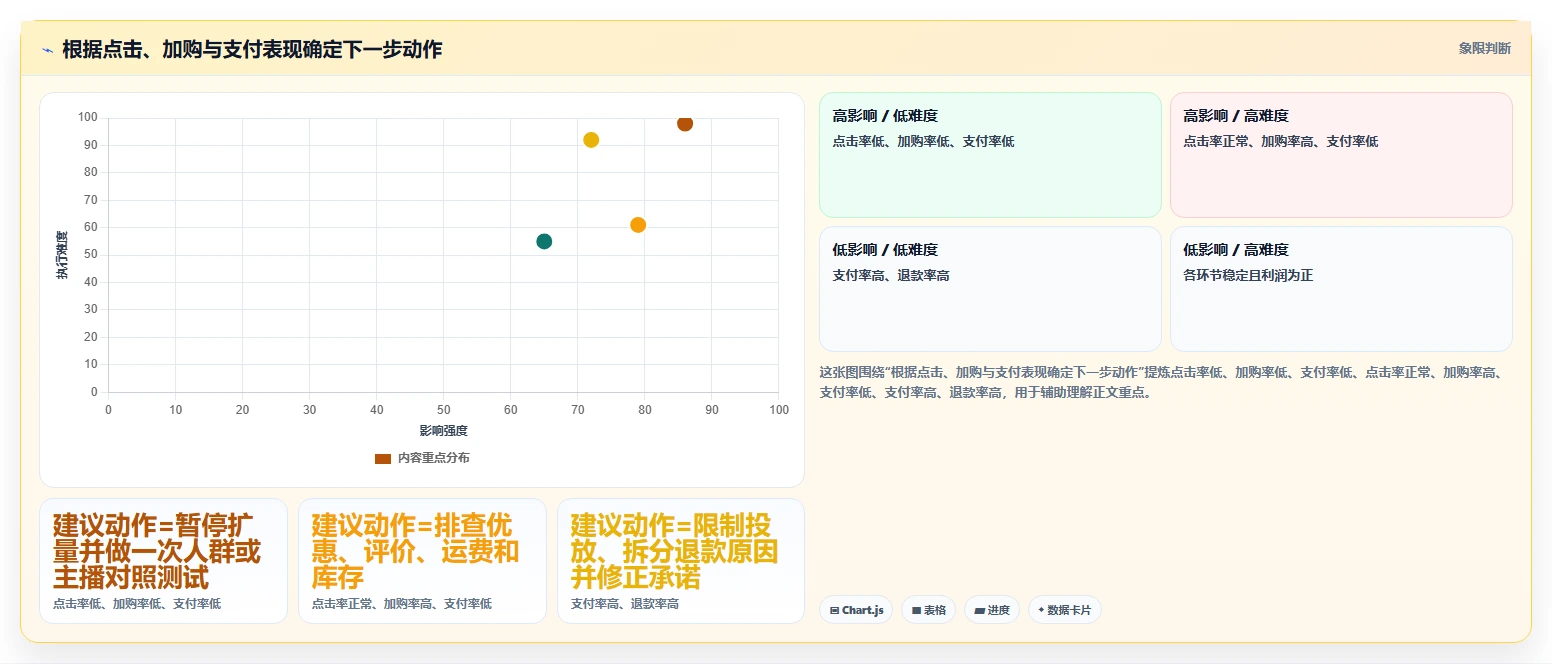1552x664 pixels.
Task: Click the 内容重点分布 legend label
Action: [x=434, y=458]
